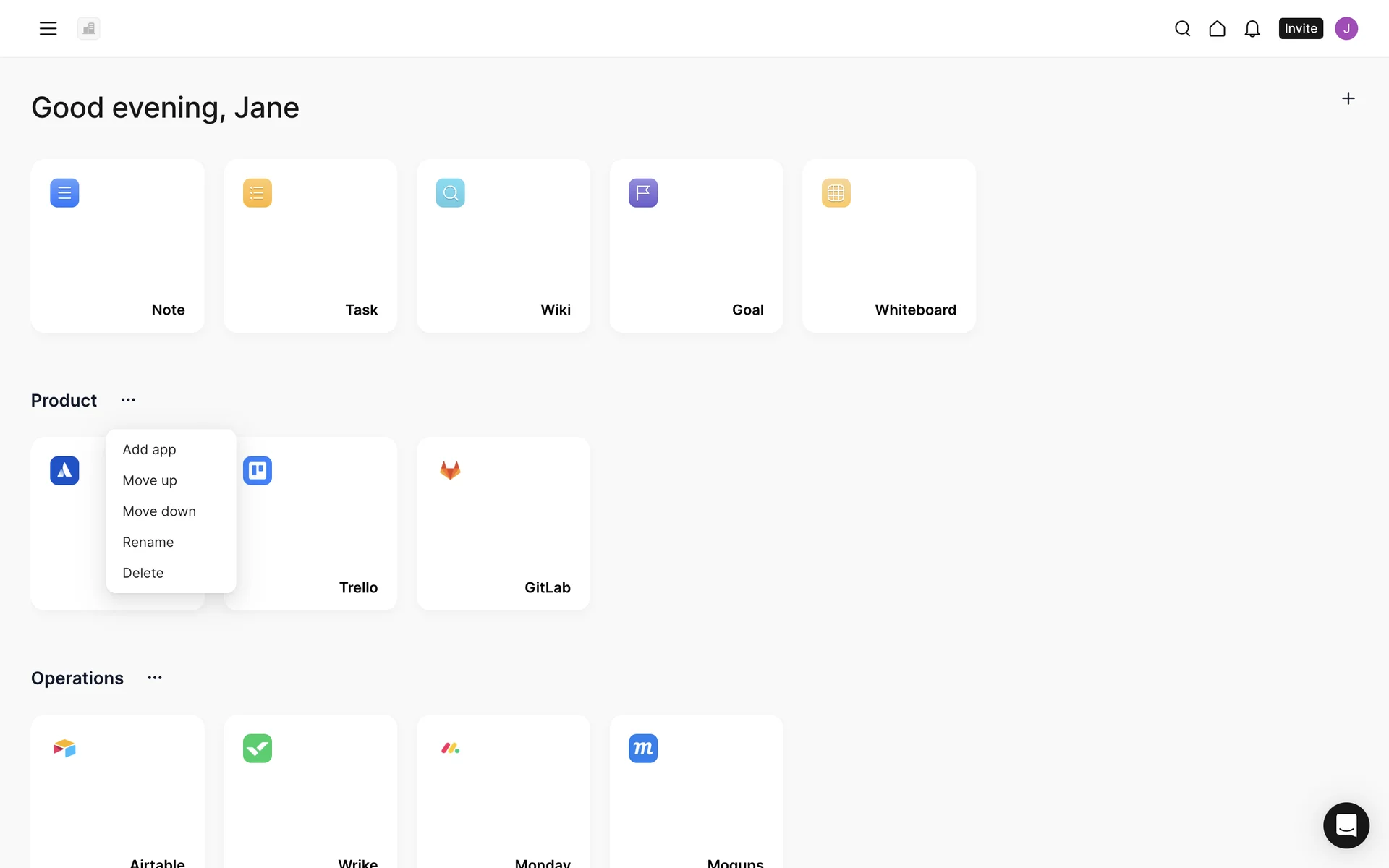Click the GitLab fox icon

(450, 470)
